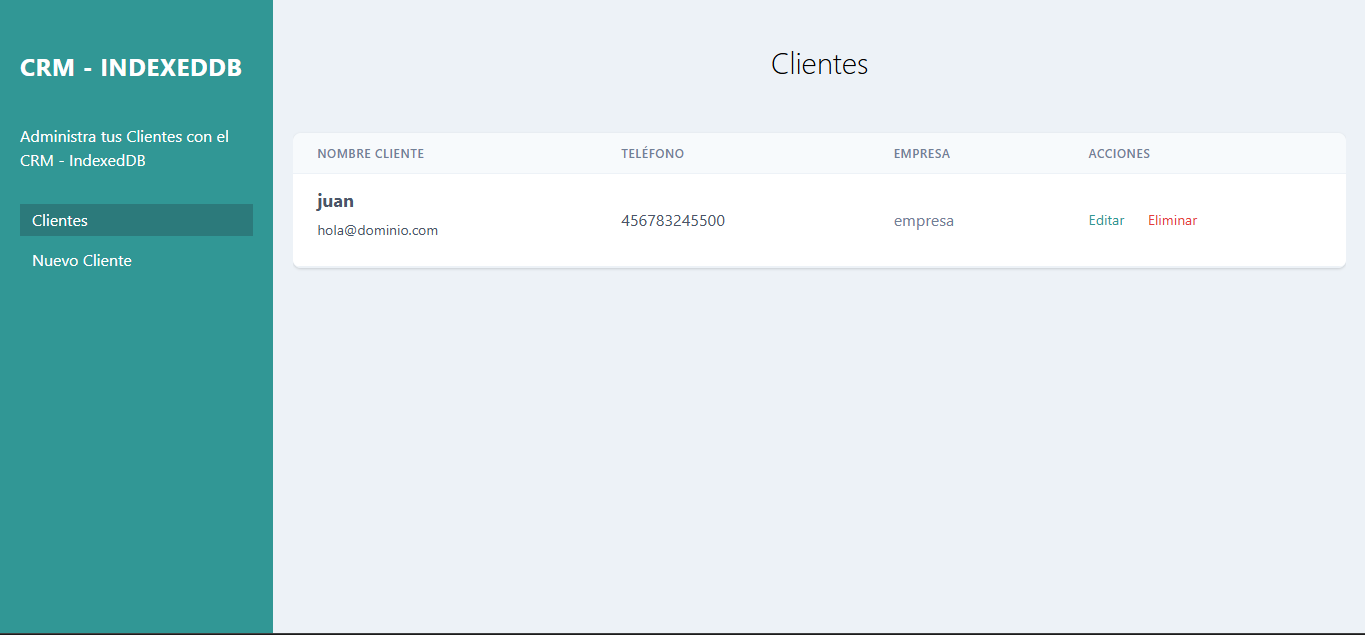
Task: Click the ACCIONES column header
Action: [1119, 154]
